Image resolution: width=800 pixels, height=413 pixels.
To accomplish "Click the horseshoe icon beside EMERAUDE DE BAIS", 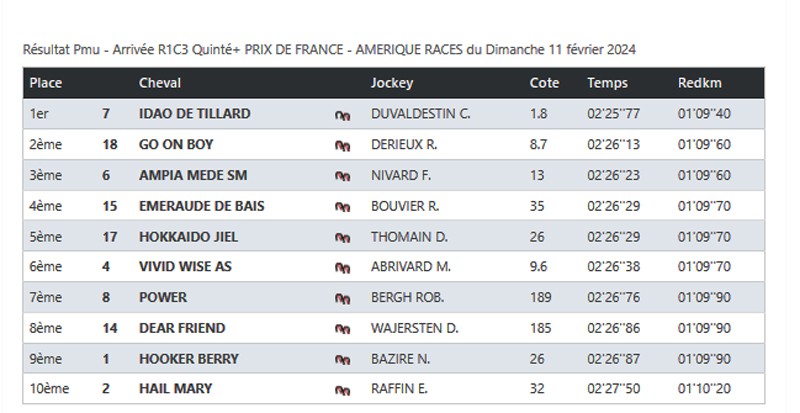I will pyautogui.click(x=343, y=207).
